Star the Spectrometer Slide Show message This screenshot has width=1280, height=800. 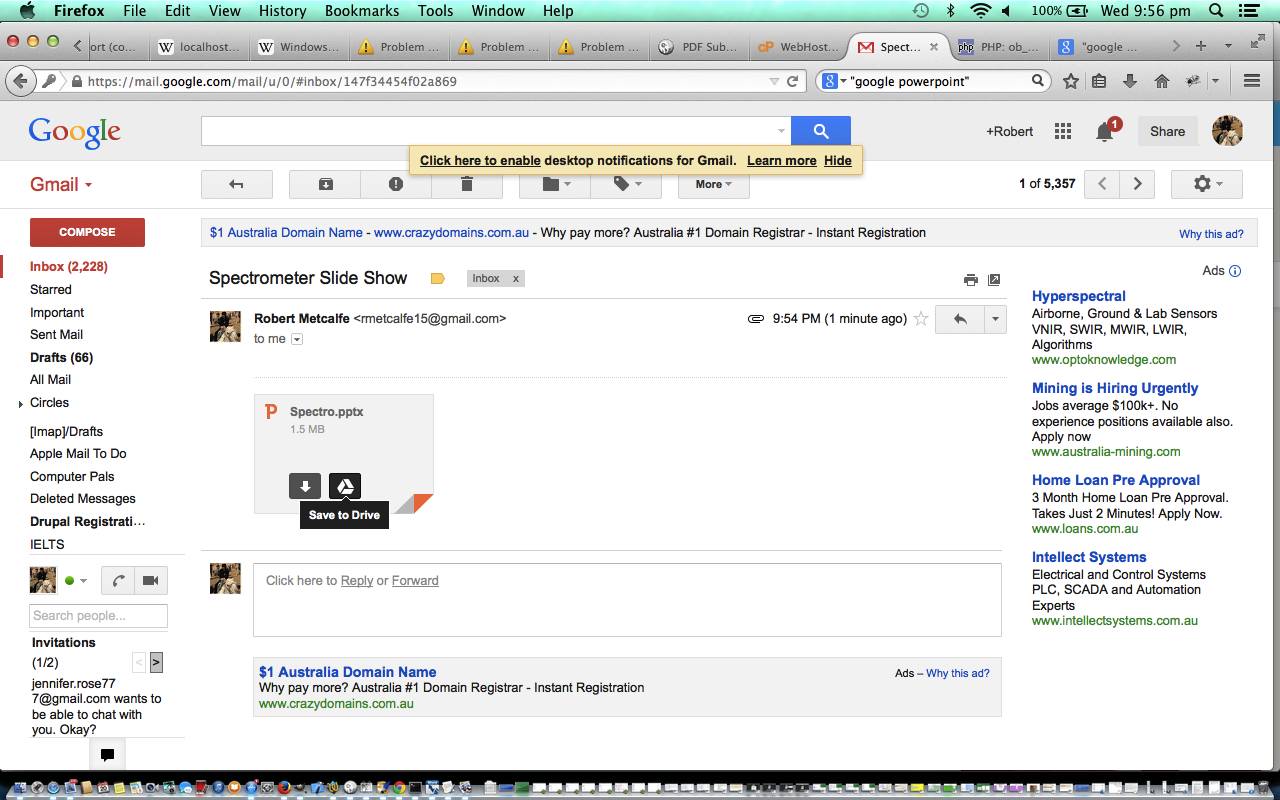pos(921,319)
